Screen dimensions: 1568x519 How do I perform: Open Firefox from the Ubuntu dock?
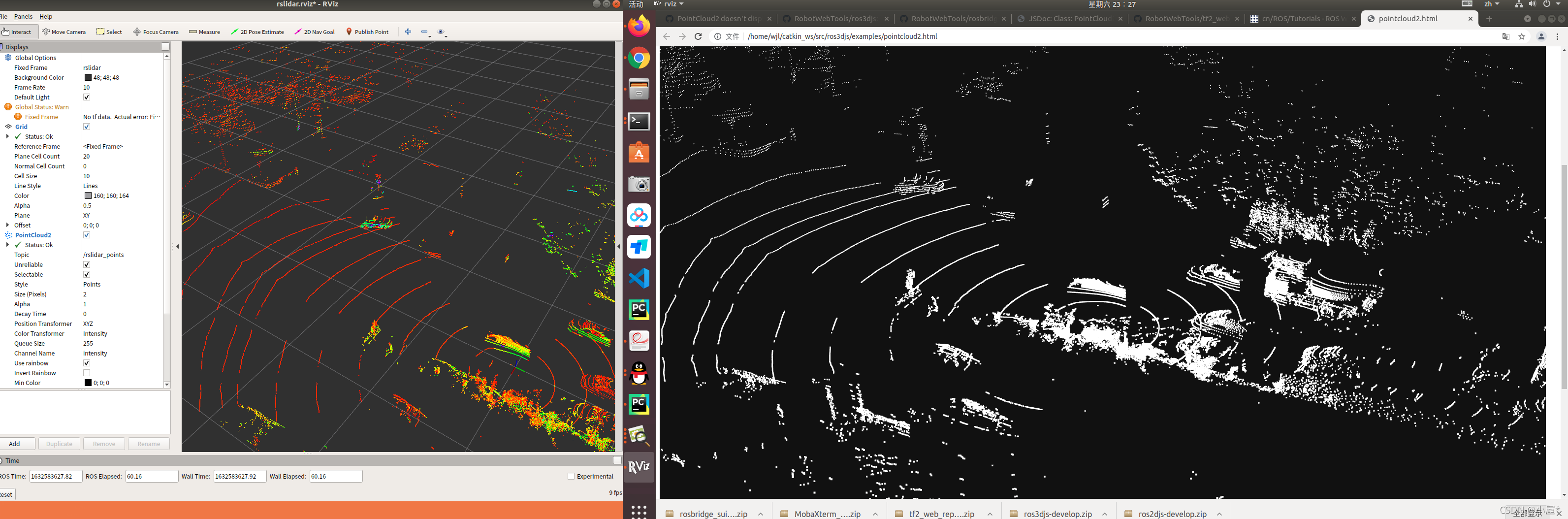coord(639,26)
